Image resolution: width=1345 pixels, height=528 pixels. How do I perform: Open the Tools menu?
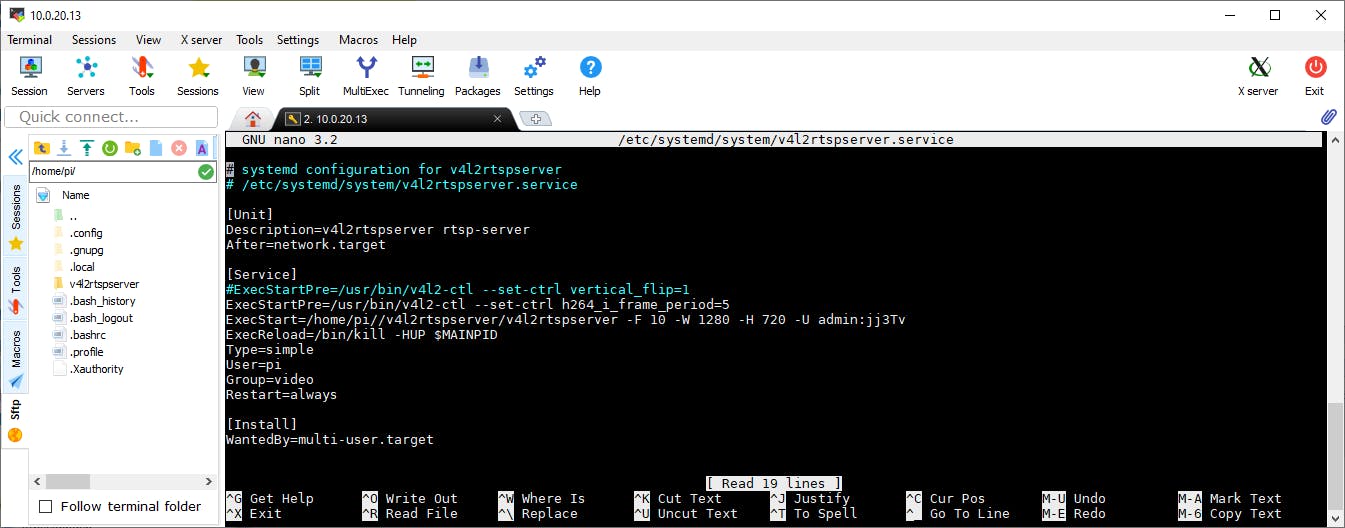[249, 40]
